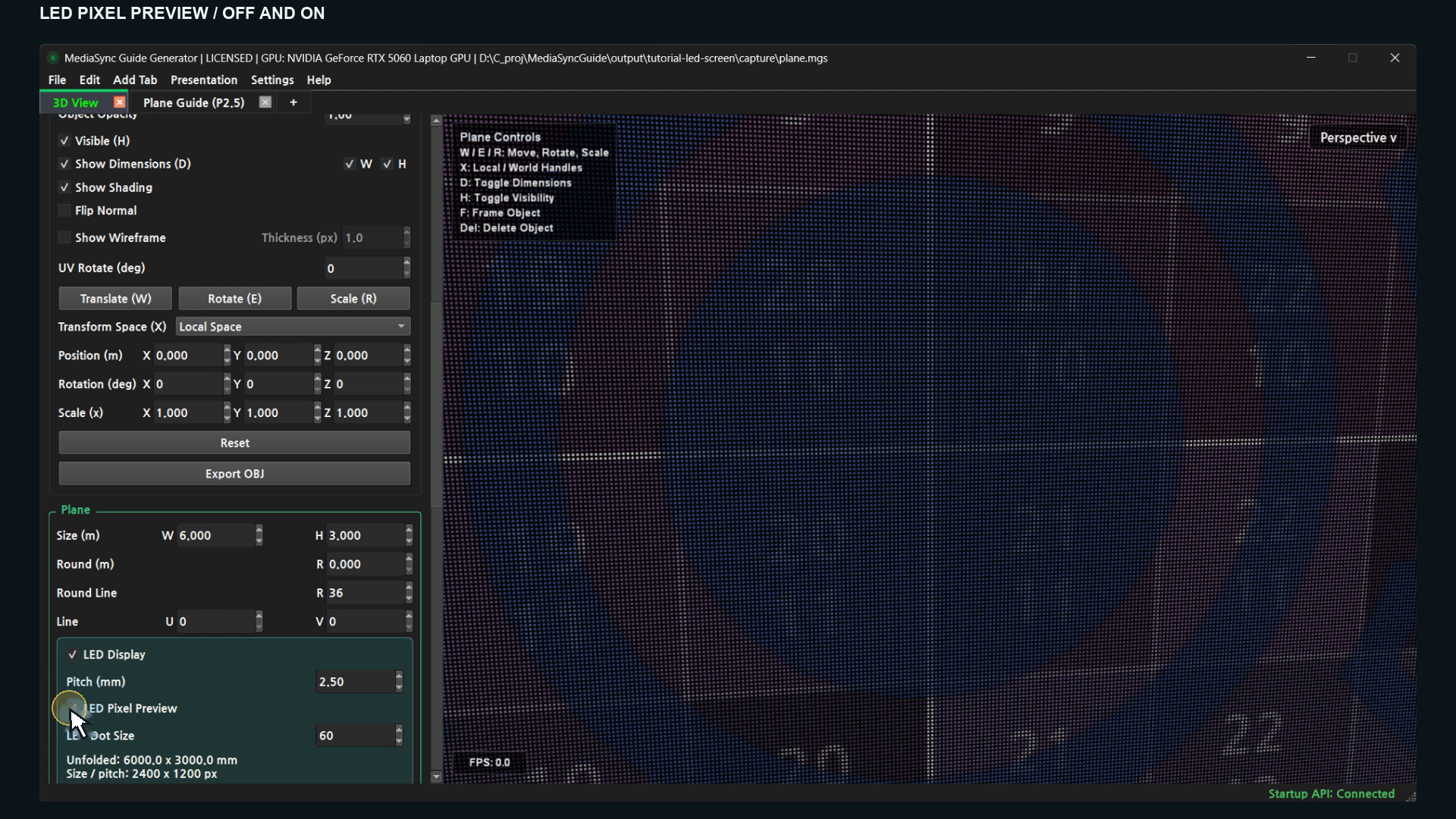Click the Round Line R 36 field
The height and width of the screenshot is (819, 1456).
click(366, 593)
